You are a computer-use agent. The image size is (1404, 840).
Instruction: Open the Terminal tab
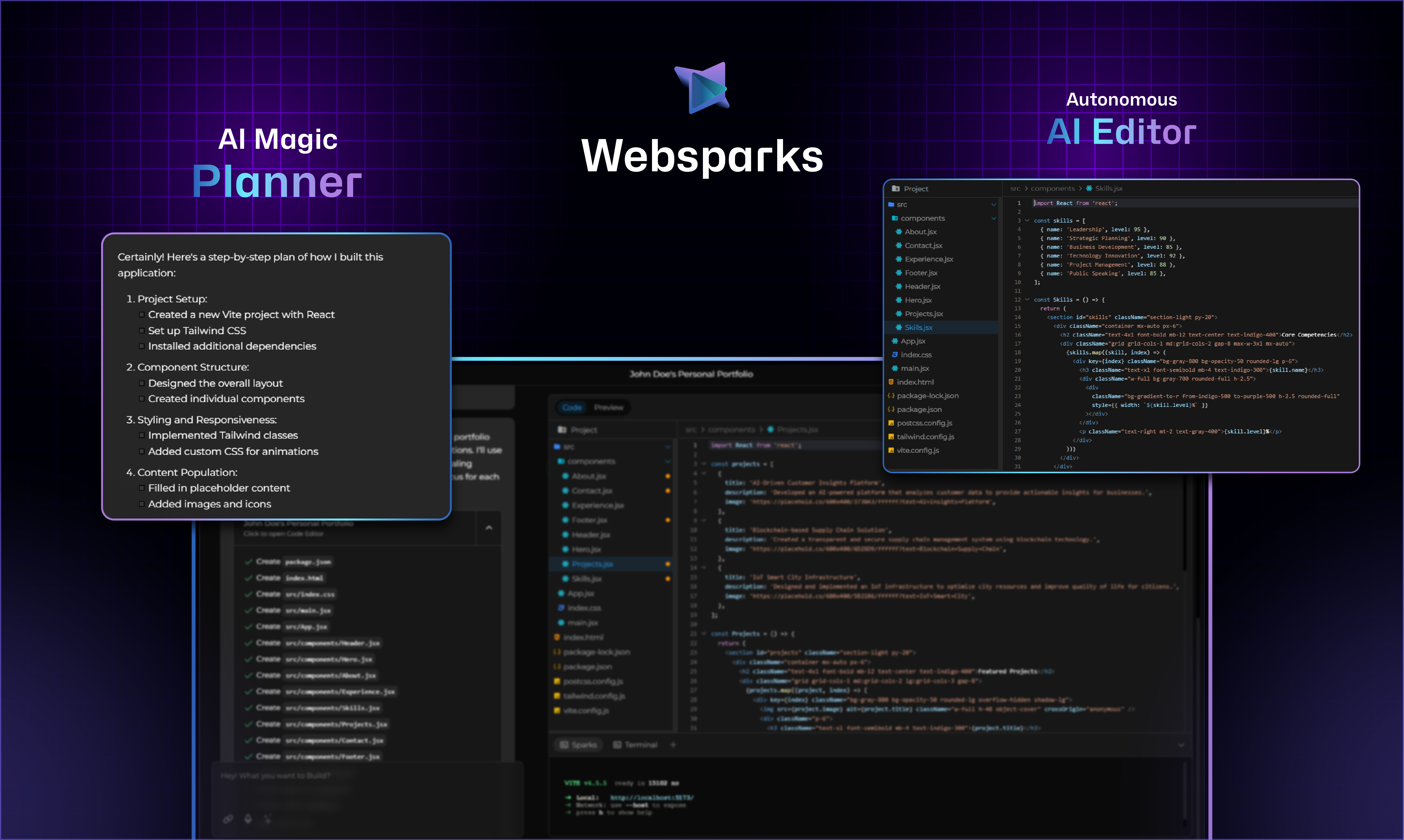click(x=636, y=745)
